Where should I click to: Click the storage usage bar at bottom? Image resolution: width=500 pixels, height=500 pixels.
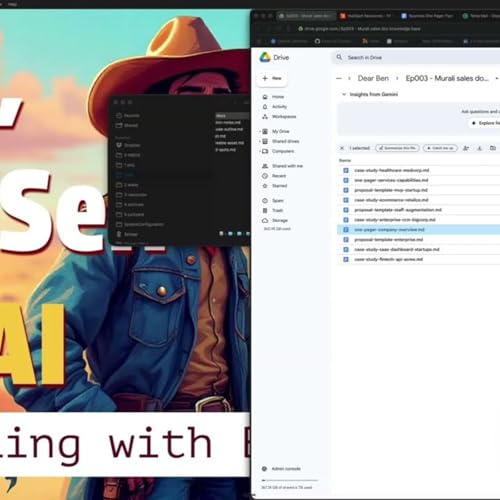click(x=289, y=480)
